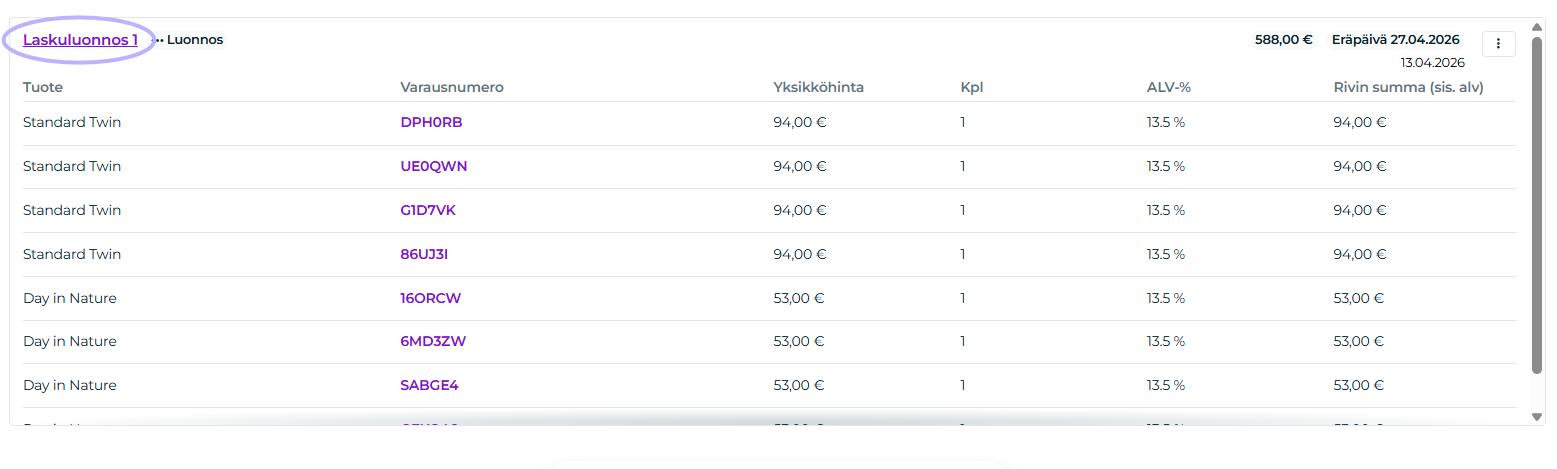This screenshot has width=1557, height=469.
Task: Click the Eräpäivä 27.04.2026 due date
Action: click(1395, 40)
